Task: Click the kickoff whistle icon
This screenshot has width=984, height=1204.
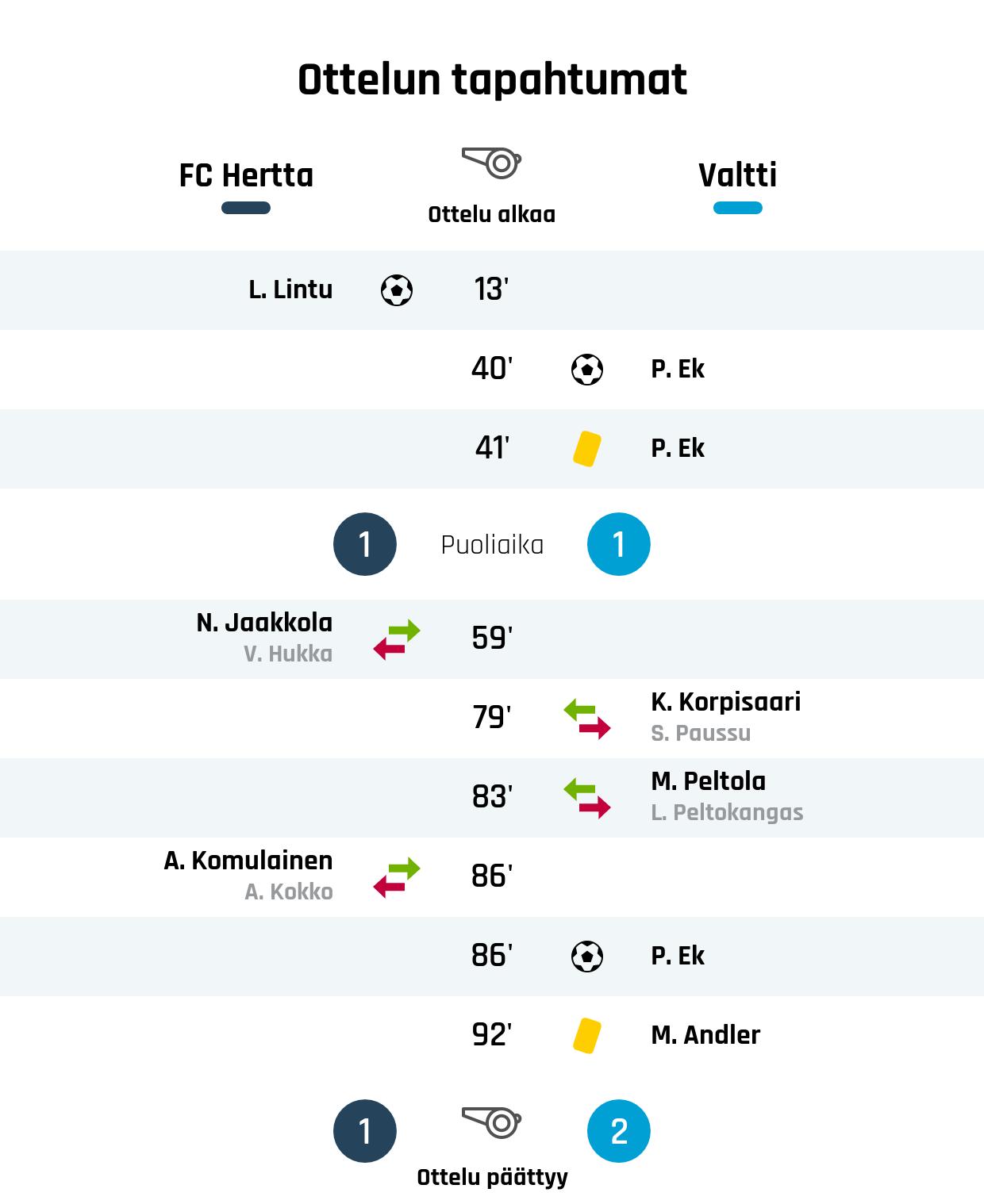Action: coord(491,163)
